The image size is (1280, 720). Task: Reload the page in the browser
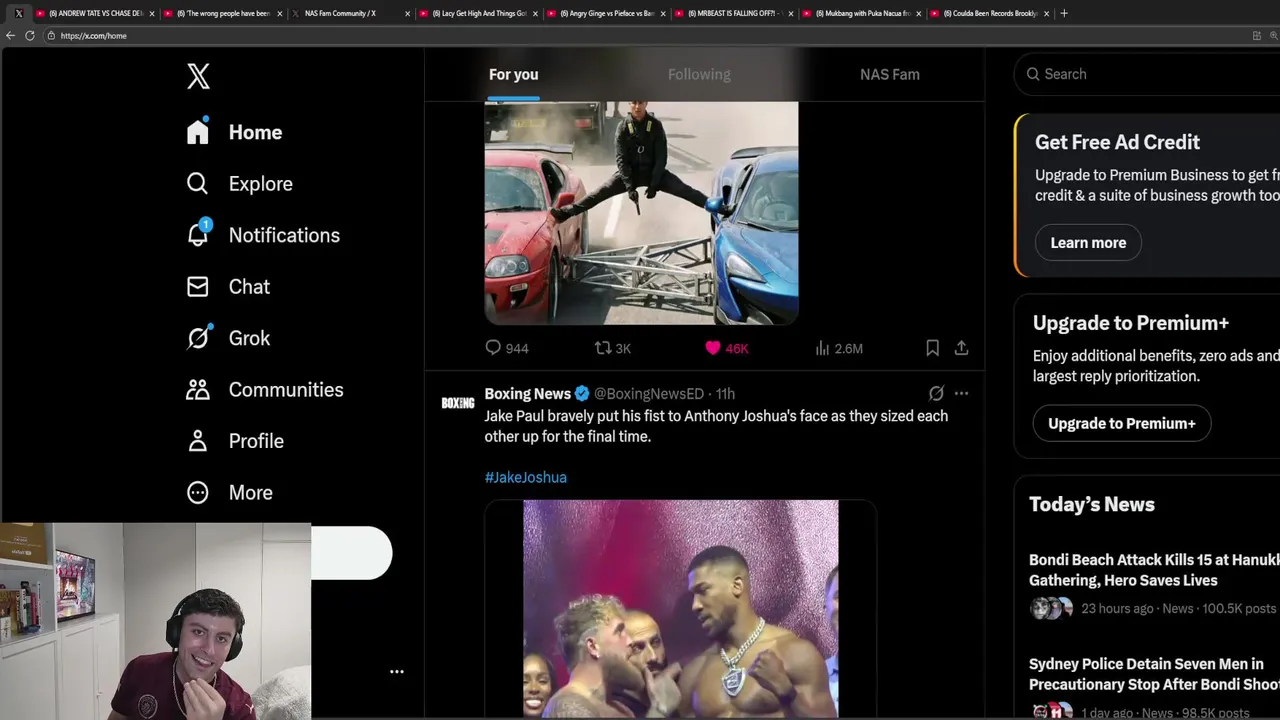coord(30,36)
